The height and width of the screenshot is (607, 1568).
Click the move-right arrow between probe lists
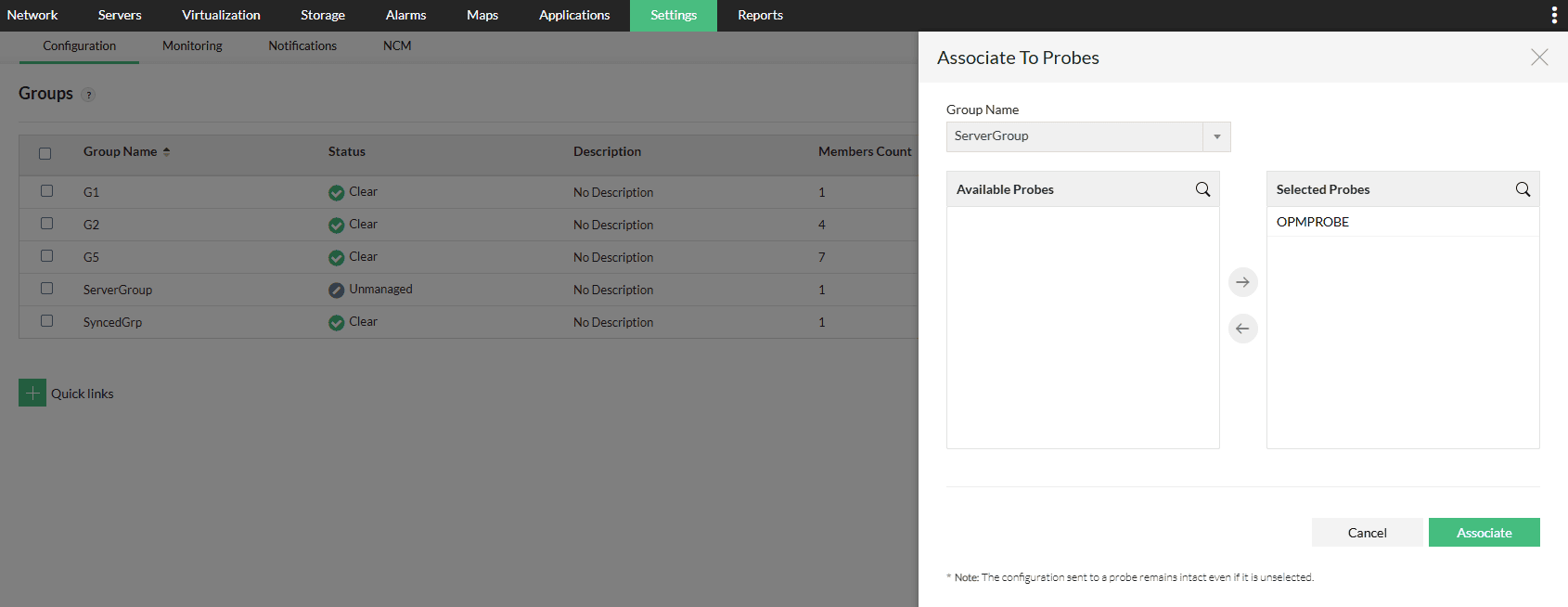pos(1242,282)
